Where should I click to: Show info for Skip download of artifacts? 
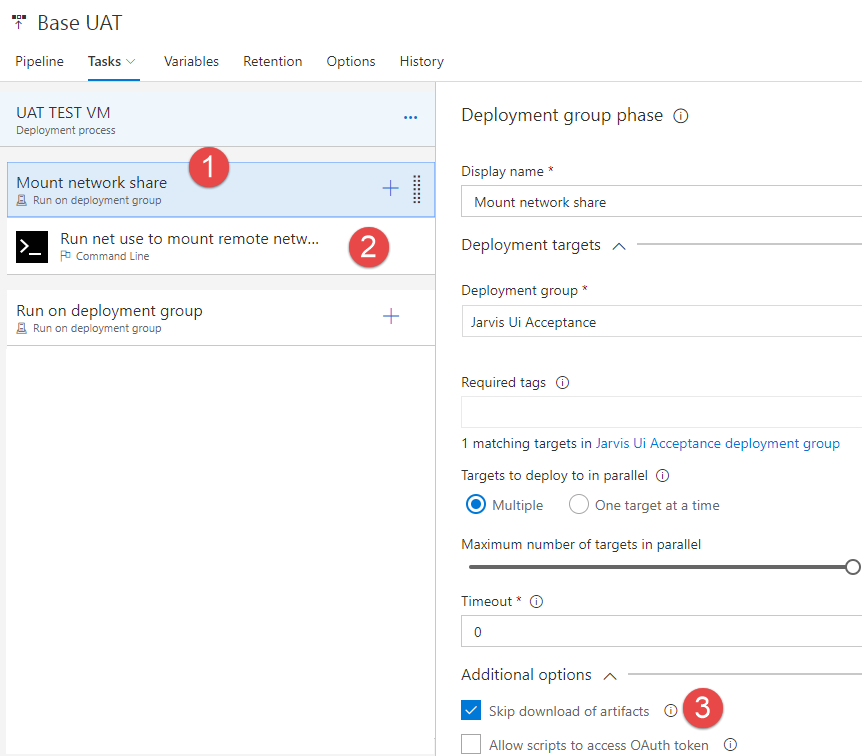(670, 711)
